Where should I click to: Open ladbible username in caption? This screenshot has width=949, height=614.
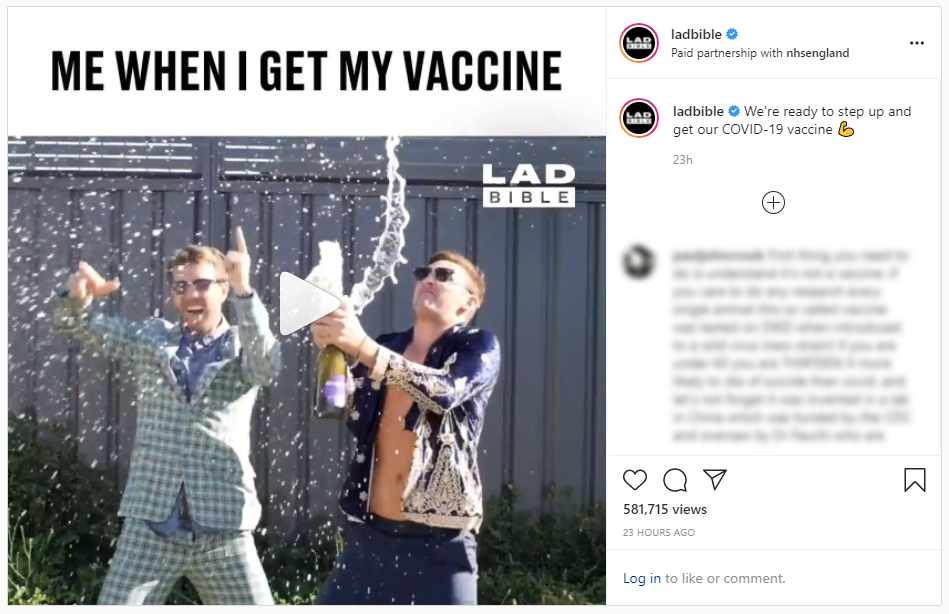698,111
